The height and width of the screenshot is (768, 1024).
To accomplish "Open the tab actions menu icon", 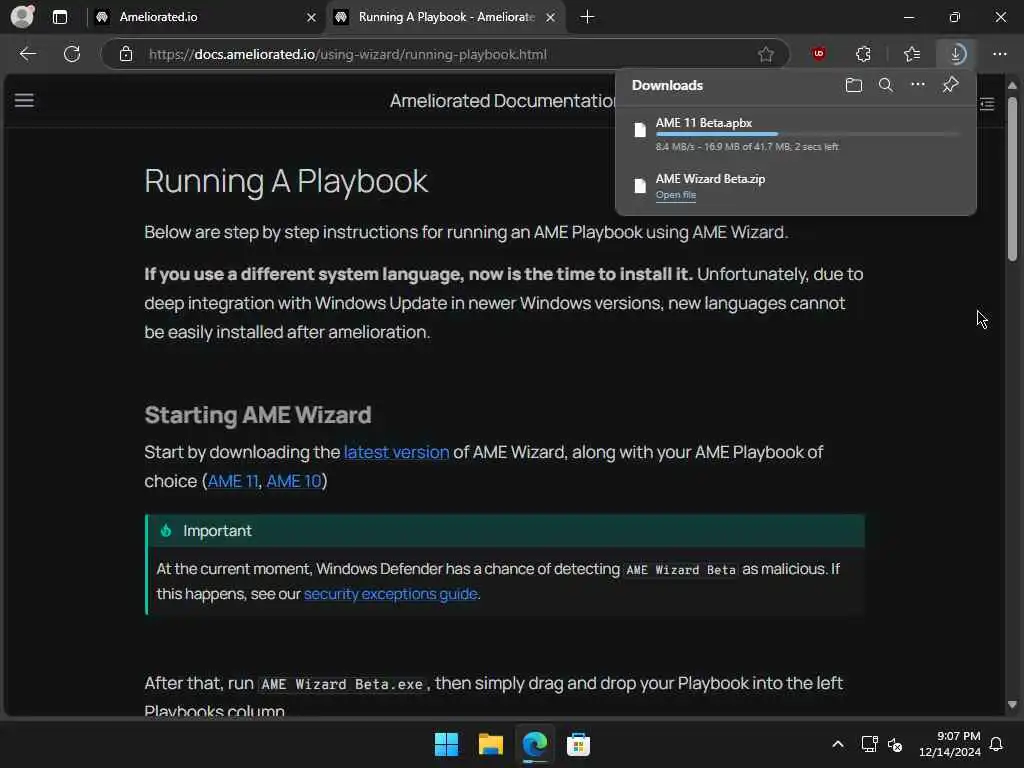I will tap(60, 17).
